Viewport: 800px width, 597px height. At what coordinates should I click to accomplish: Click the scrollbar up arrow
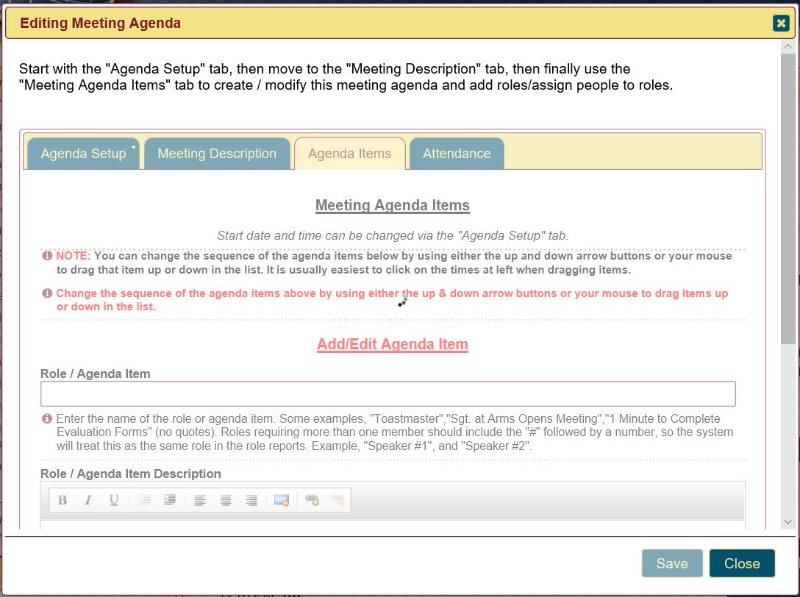point(788,46)
